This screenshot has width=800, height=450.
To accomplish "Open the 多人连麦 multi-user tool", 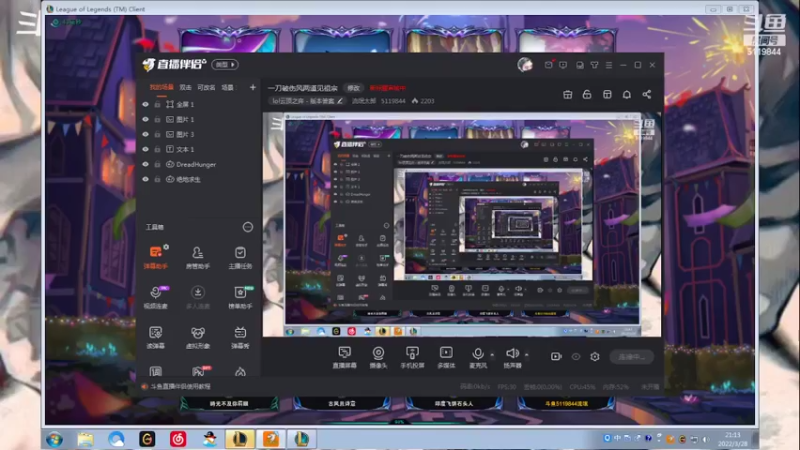I will coord(197,297).
